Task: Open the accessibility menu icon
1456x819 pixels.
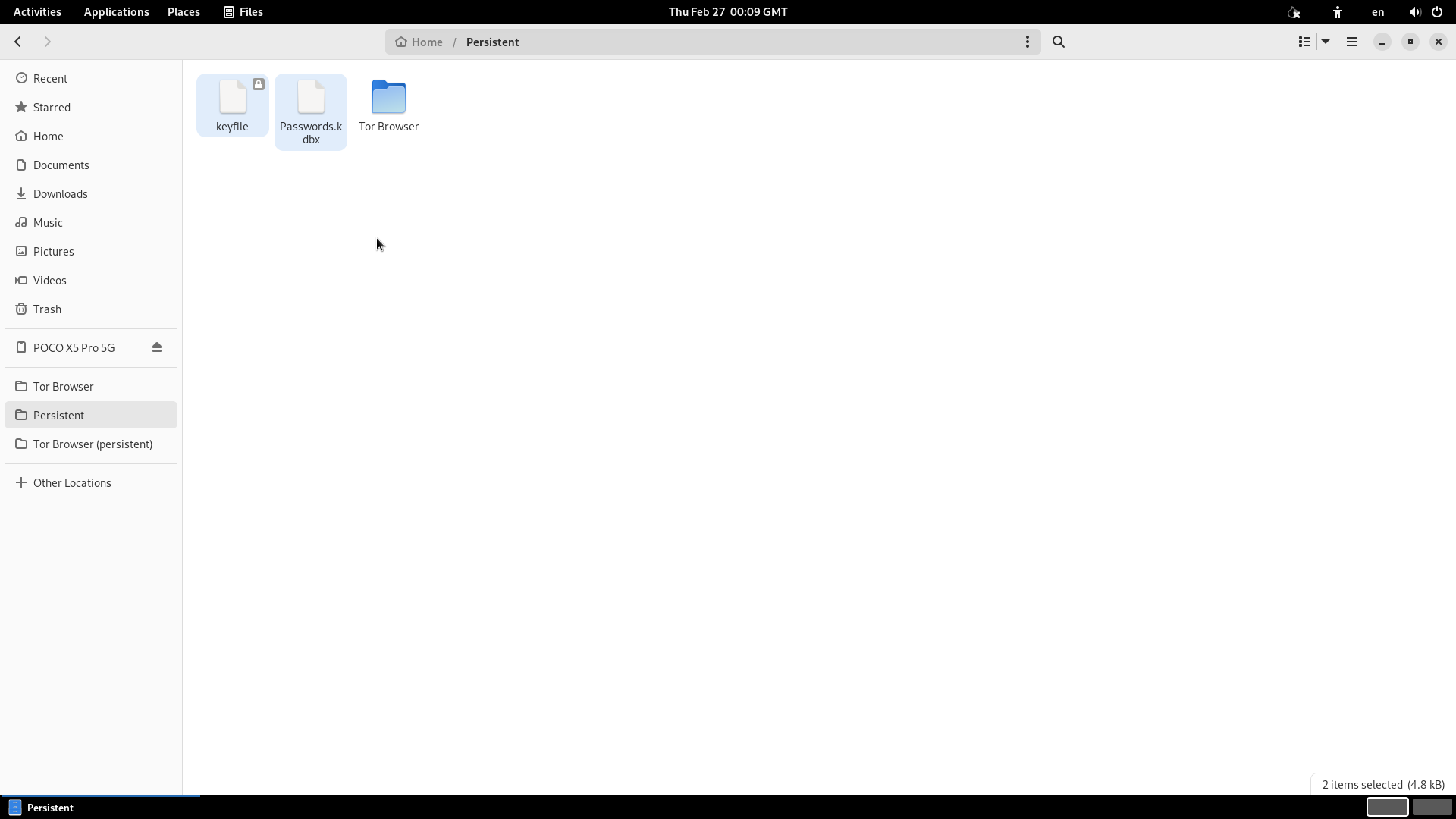Action: click(1338, 12)
